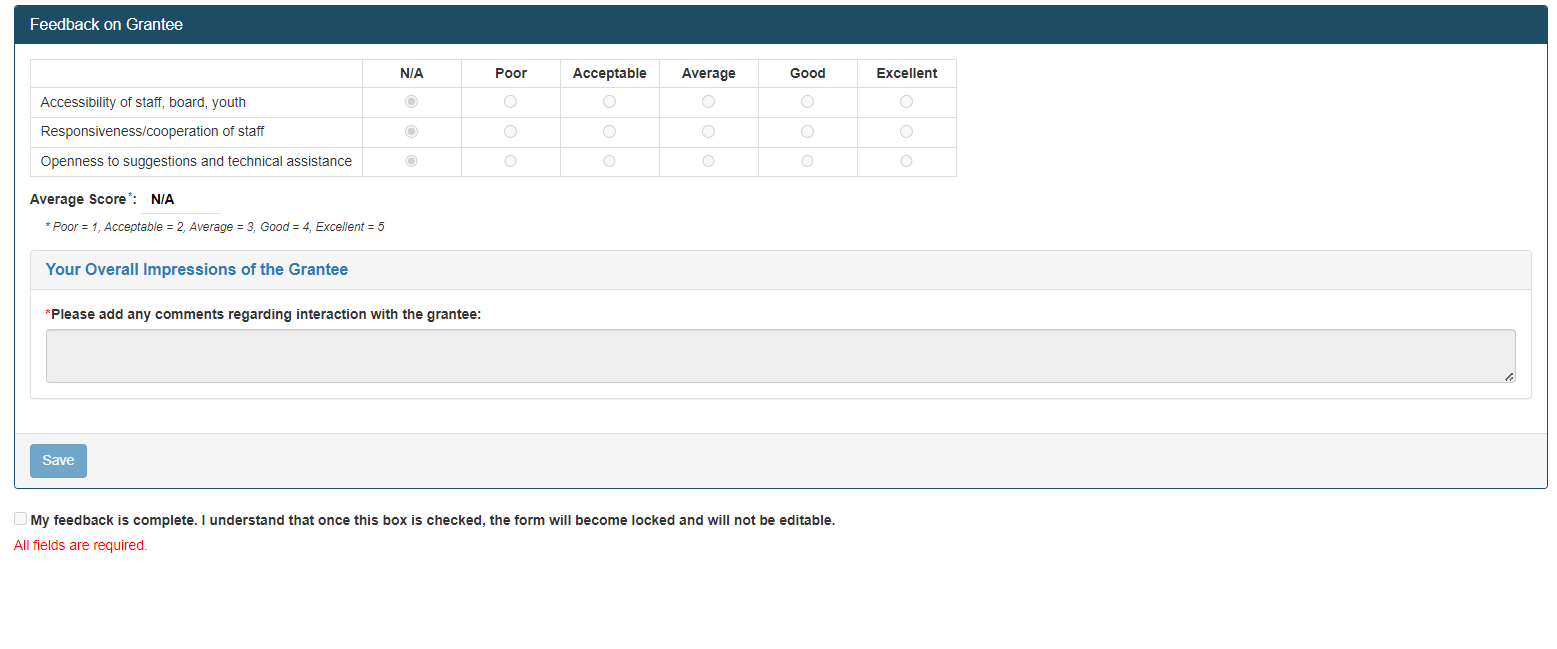The height and width of the screenshot is (649, 1557).
Task: Rate Accessibility of staff as Poor
Action: [x=510, y=102]
